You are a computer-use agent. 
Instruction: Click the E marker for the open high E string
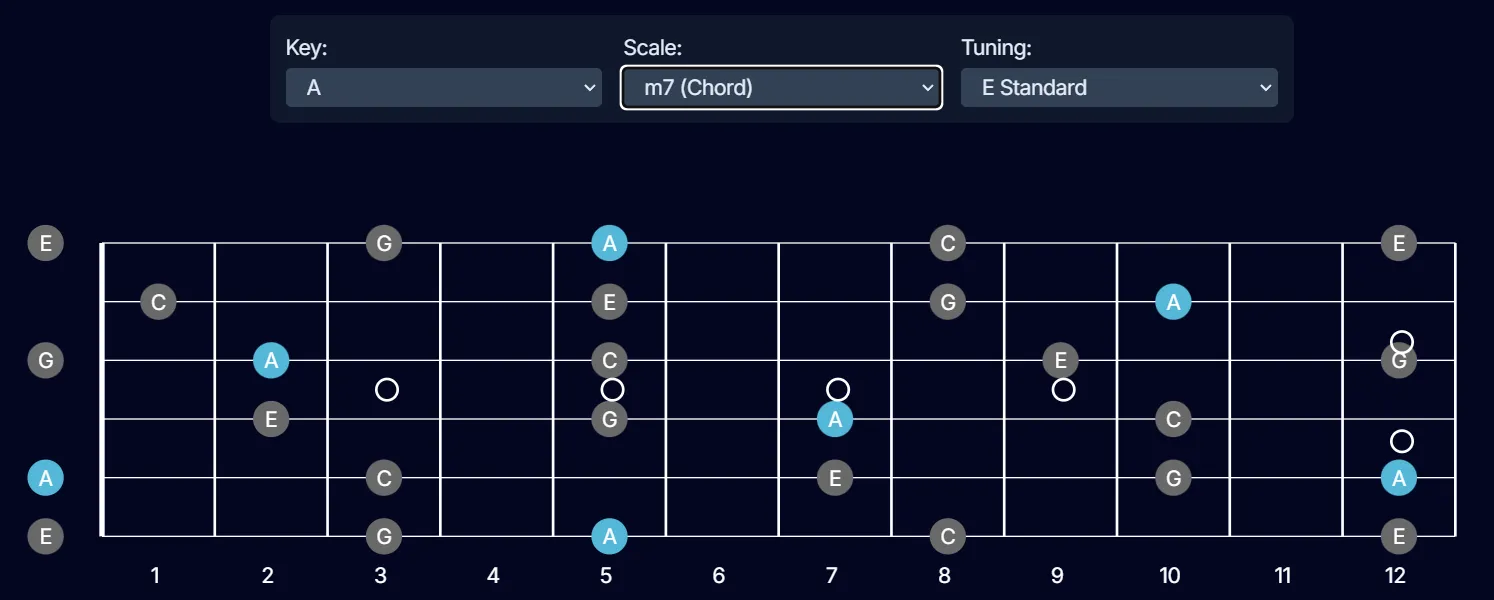tap(45, 242)
